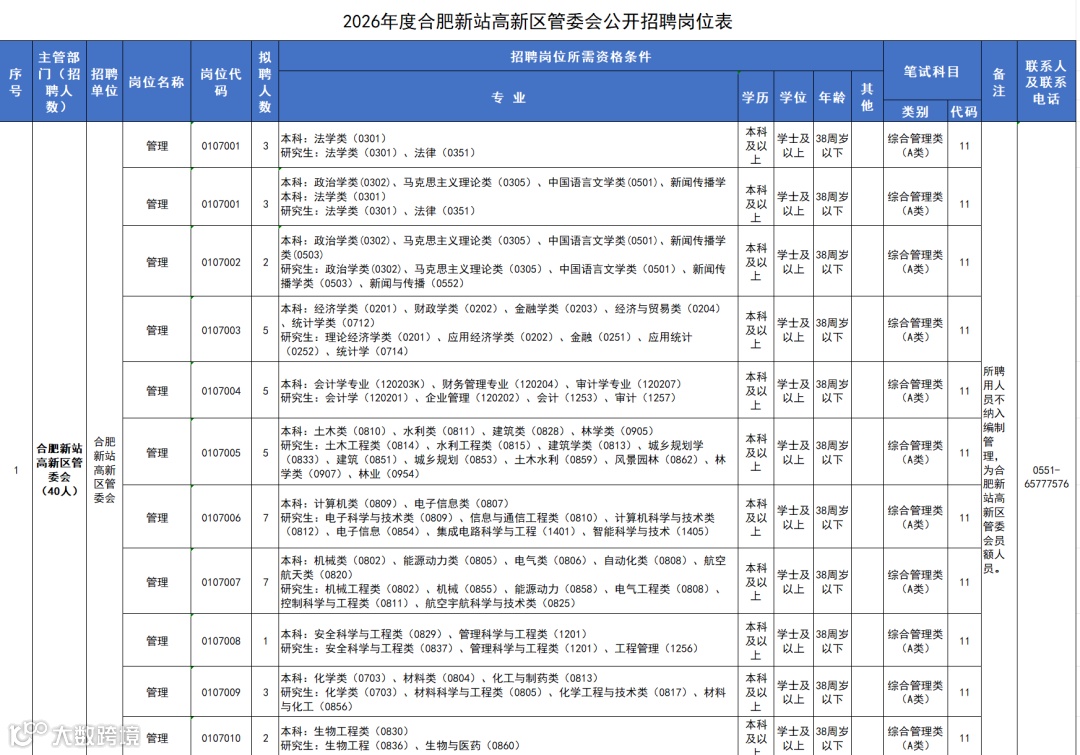Select the 专业 cell listing 计算机类（0809）
The height and width of the screenshot is (755, 1080).
(508, 517)
